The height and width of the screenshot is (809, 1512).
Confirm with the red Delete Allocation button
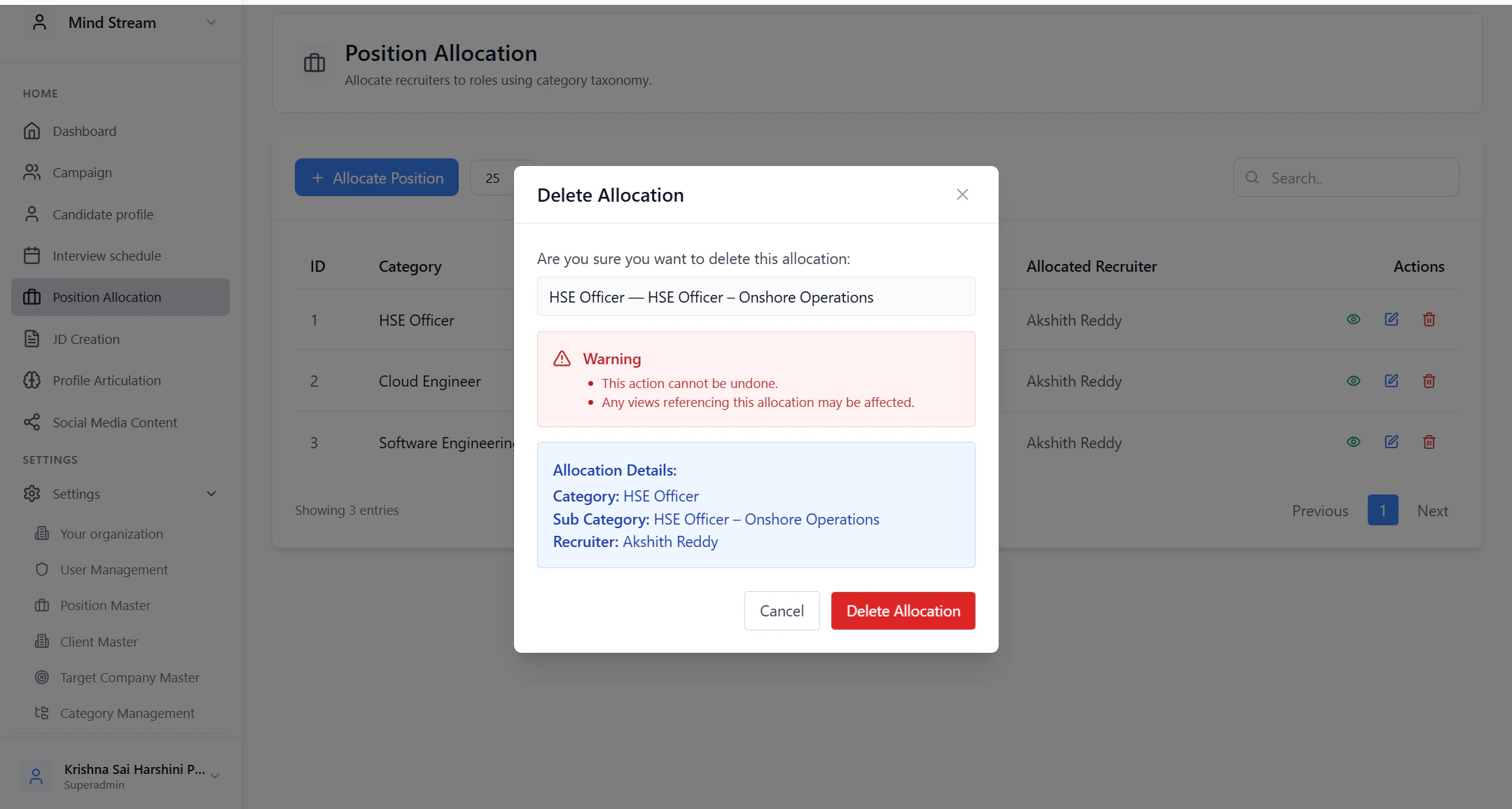click(x=903, y=611)
